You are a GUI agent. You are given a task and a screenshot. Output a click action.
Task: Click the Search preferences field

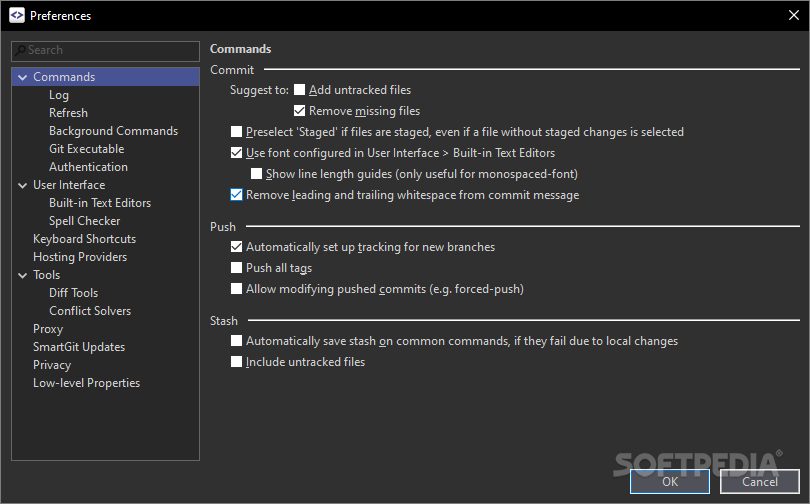105,51
